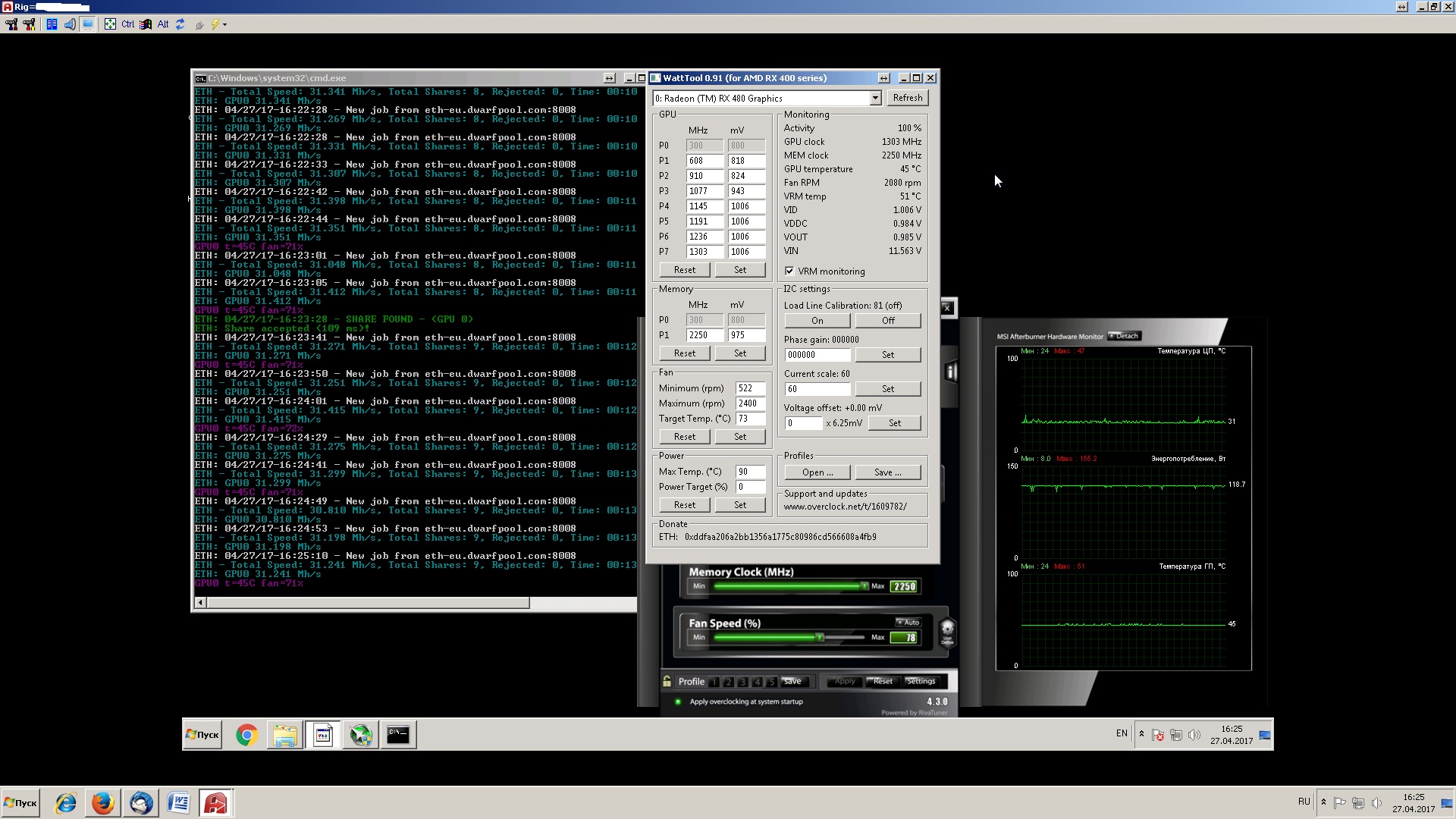Viewport: 1456px width, 819px height.
Task: Select Afterburner profile slot 1
Action: tap(714, 682)
